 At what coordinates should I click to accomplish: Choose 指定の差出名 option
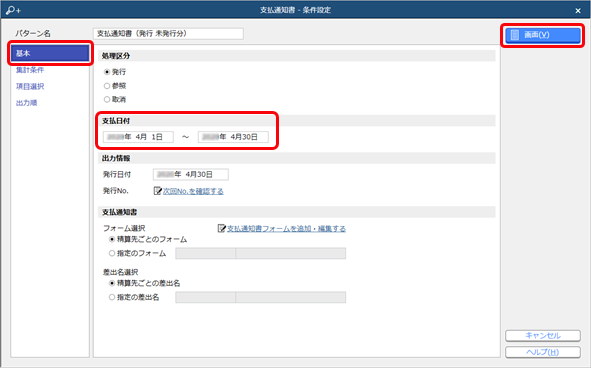click(x=112, y=297)
